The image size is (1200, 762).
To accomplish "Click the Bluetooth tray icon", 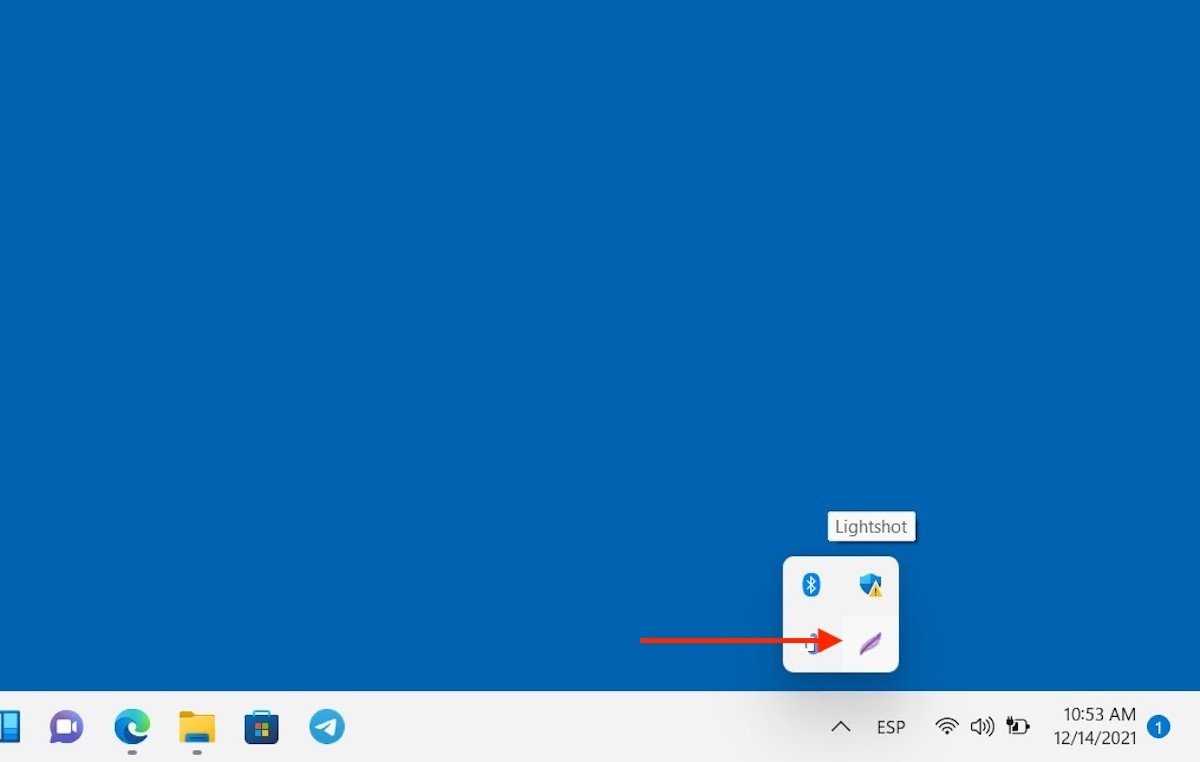I will [x=811, y=585].
